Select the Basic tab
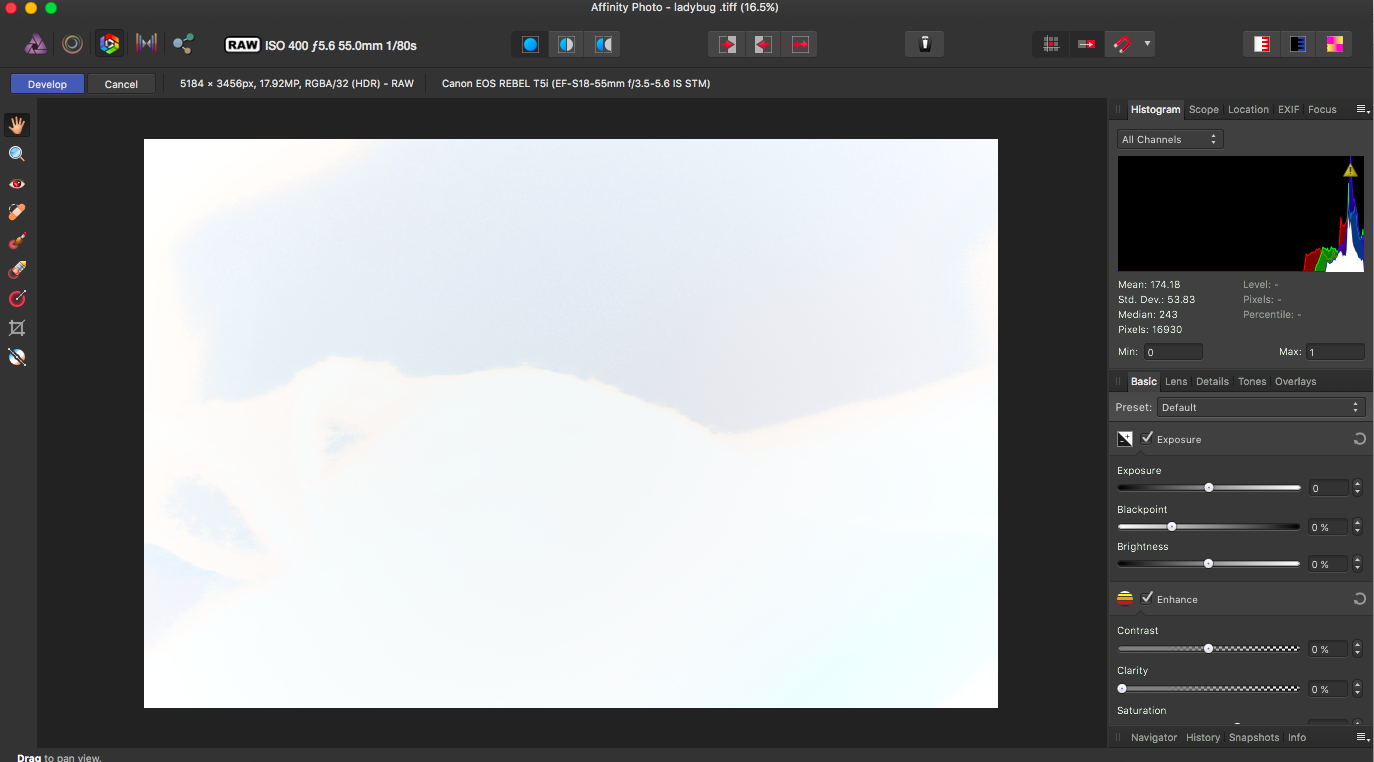The image size is (1374, 762). 1143,381
